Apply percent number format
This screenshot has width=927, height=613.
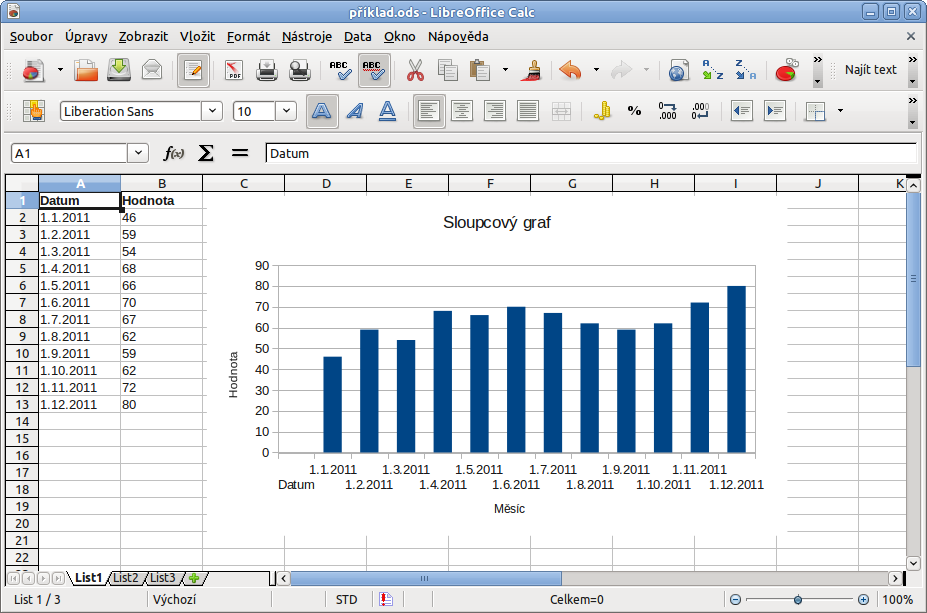634,111
